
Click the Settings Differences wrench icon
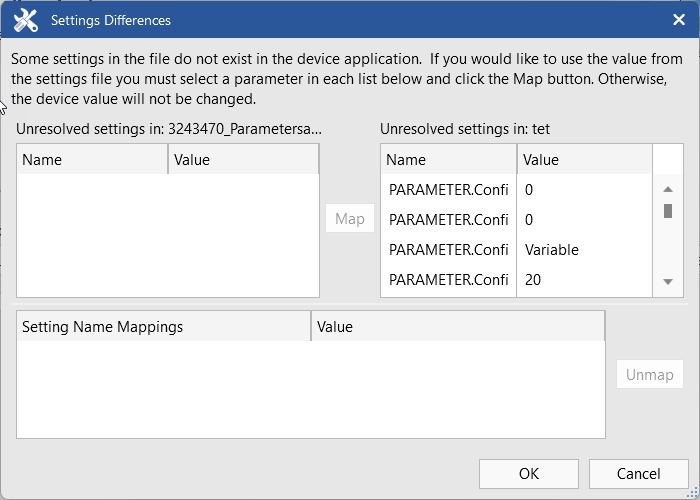pos(26,20)
